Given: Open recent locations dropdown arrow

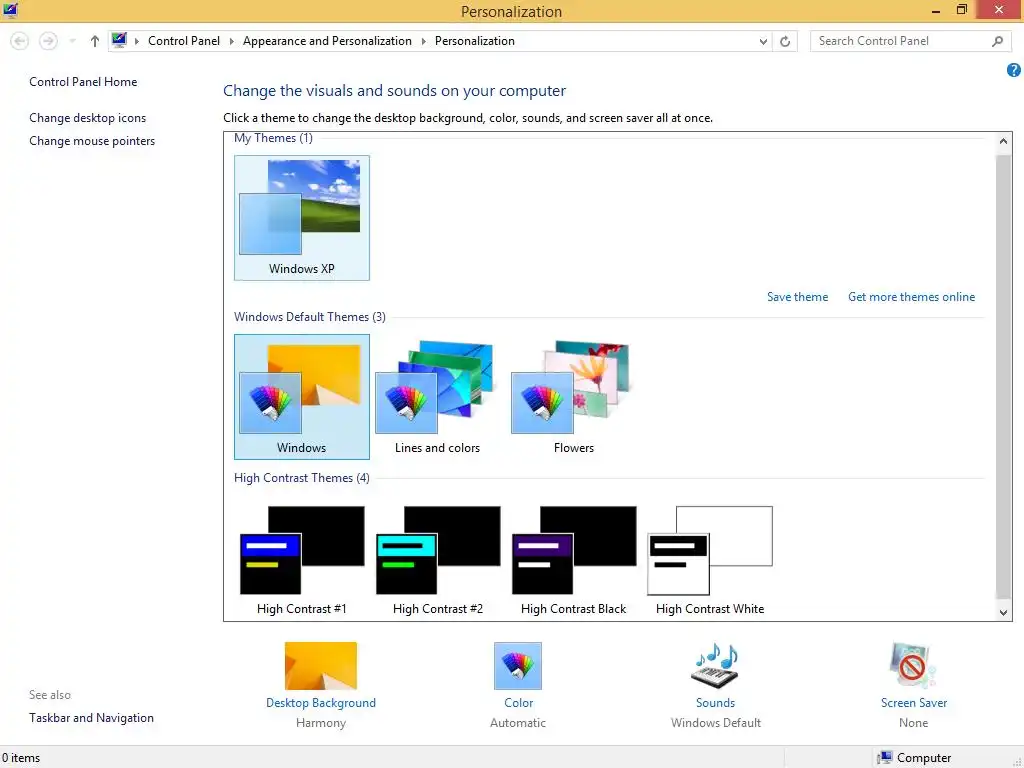Looking at the screenshot, I should pyautogui.click(x=72, y=41).
